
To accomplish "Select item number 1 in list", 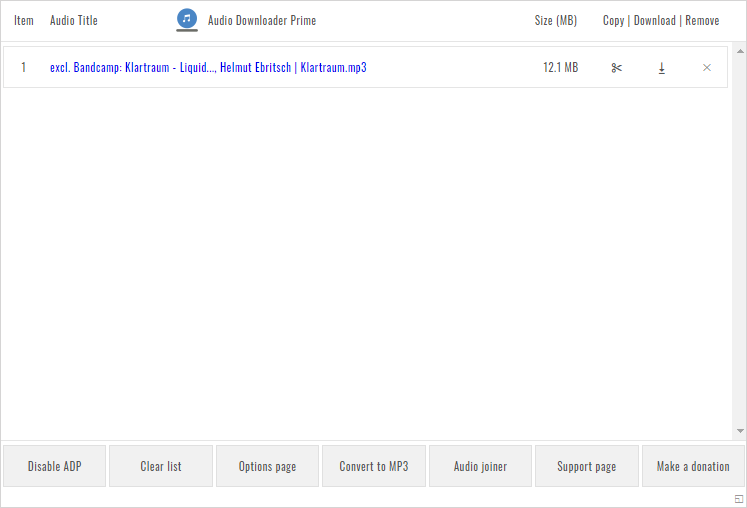I will 23,68.
